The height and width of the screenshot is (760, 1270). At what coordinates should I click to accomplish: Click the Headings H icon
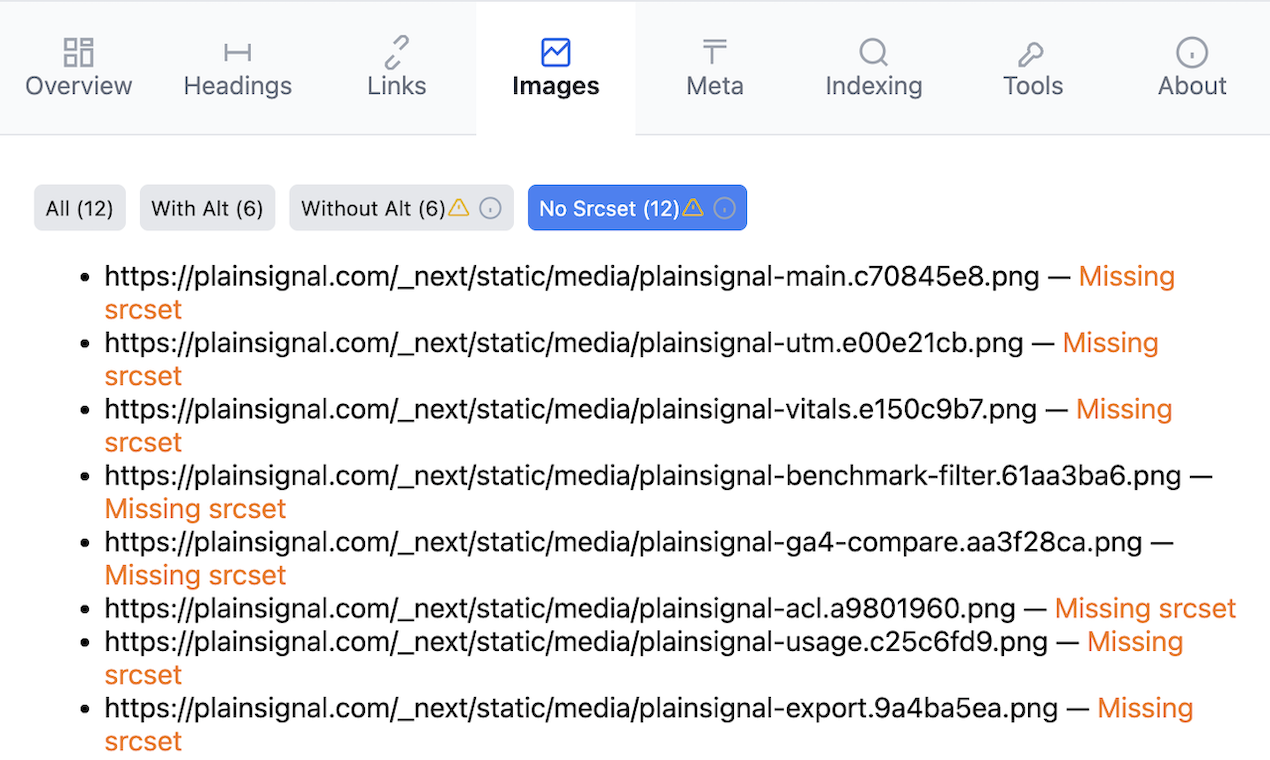238,52
